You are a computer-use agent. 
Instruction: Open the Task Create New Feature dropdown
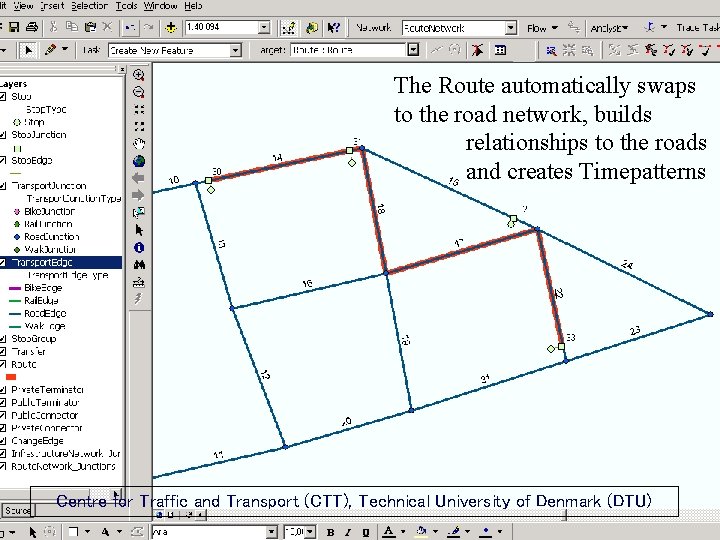pyautogui.click(x=236, y=50)
